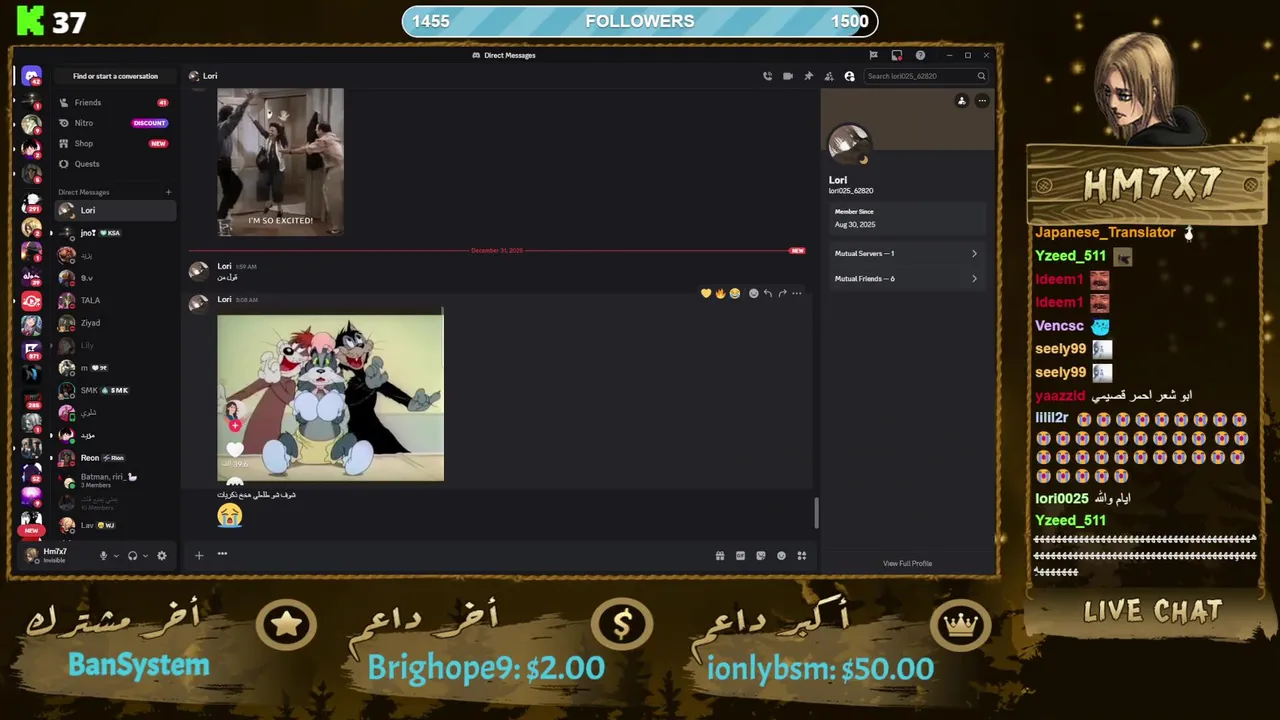Open pinned messages for Lori chat

tap(808, 76)
